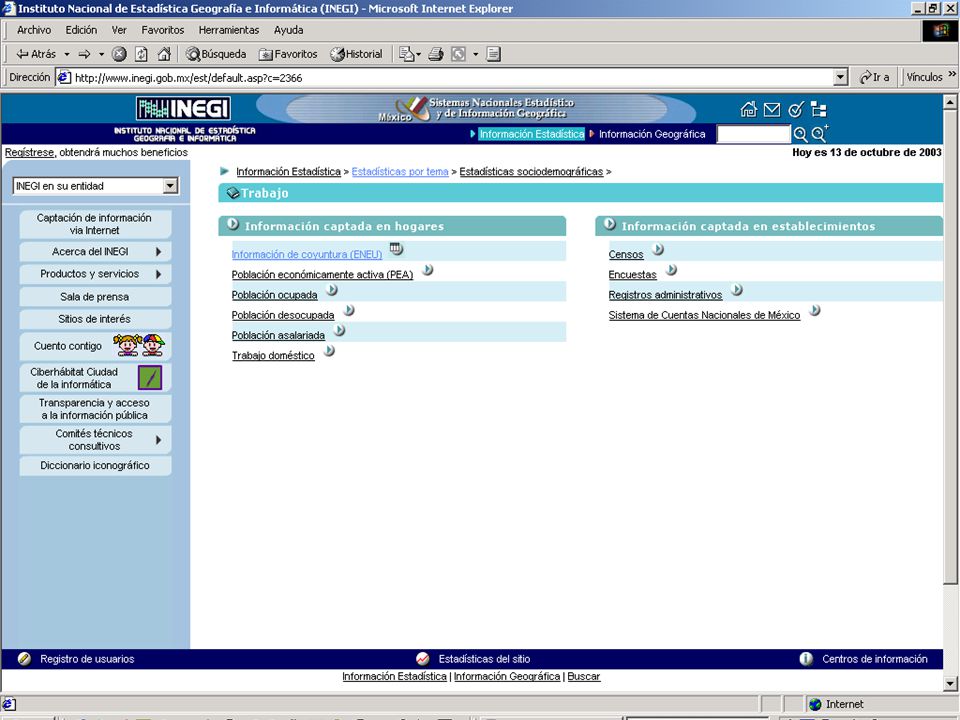
Task: Click the arrow icon beside Trabajo doméstico
Action: [x=329, y=350]
